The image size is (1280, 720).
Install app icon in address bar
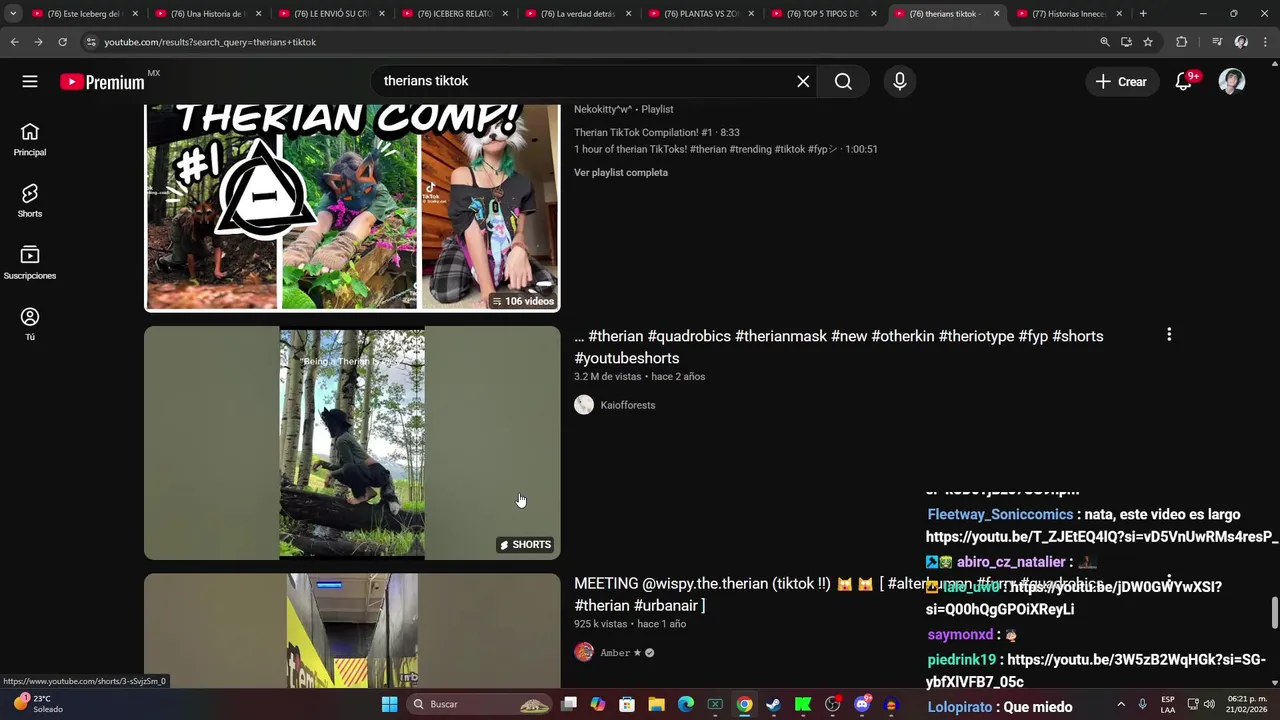(x=1126, y=42)
